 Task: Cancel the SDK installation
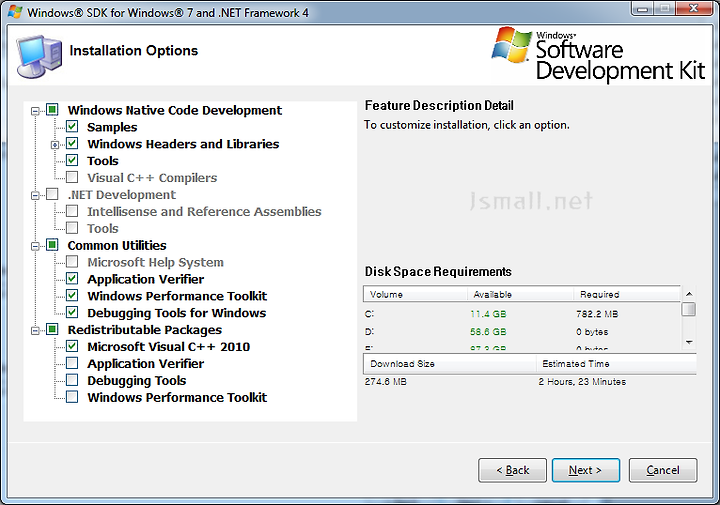click(x=663, y=470)
